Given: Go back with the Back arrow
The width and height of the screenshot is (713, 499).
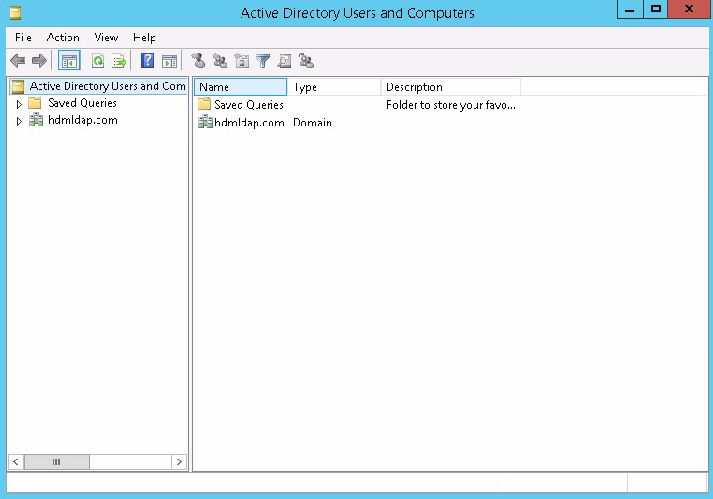Looking at the screenshot, I should (x=18, y=60).
